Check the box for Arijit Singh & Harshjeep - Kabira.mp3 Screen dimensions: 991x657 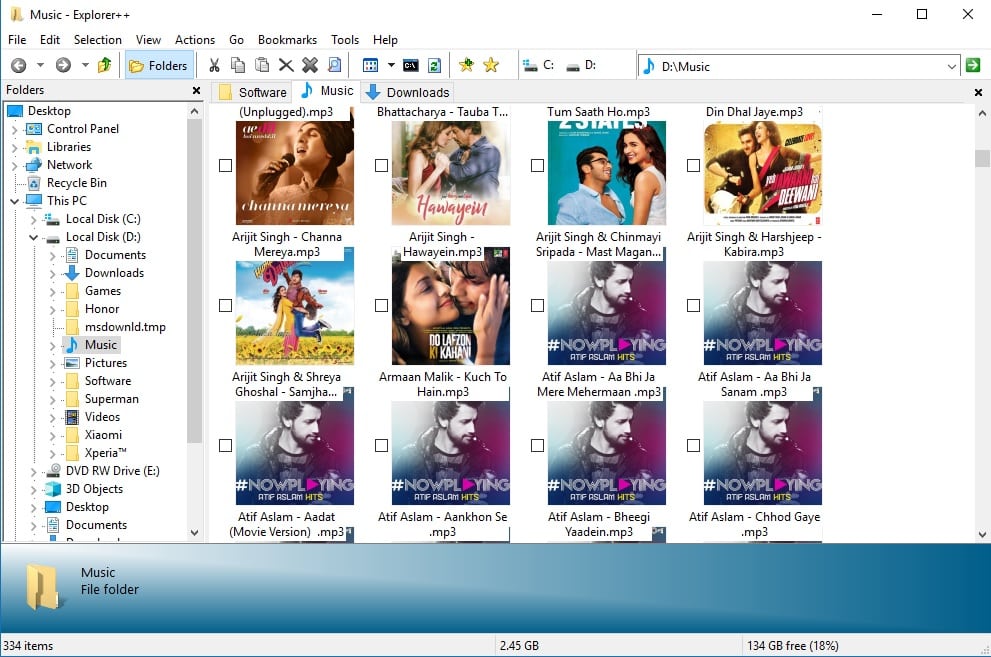(x=693, y=166)
